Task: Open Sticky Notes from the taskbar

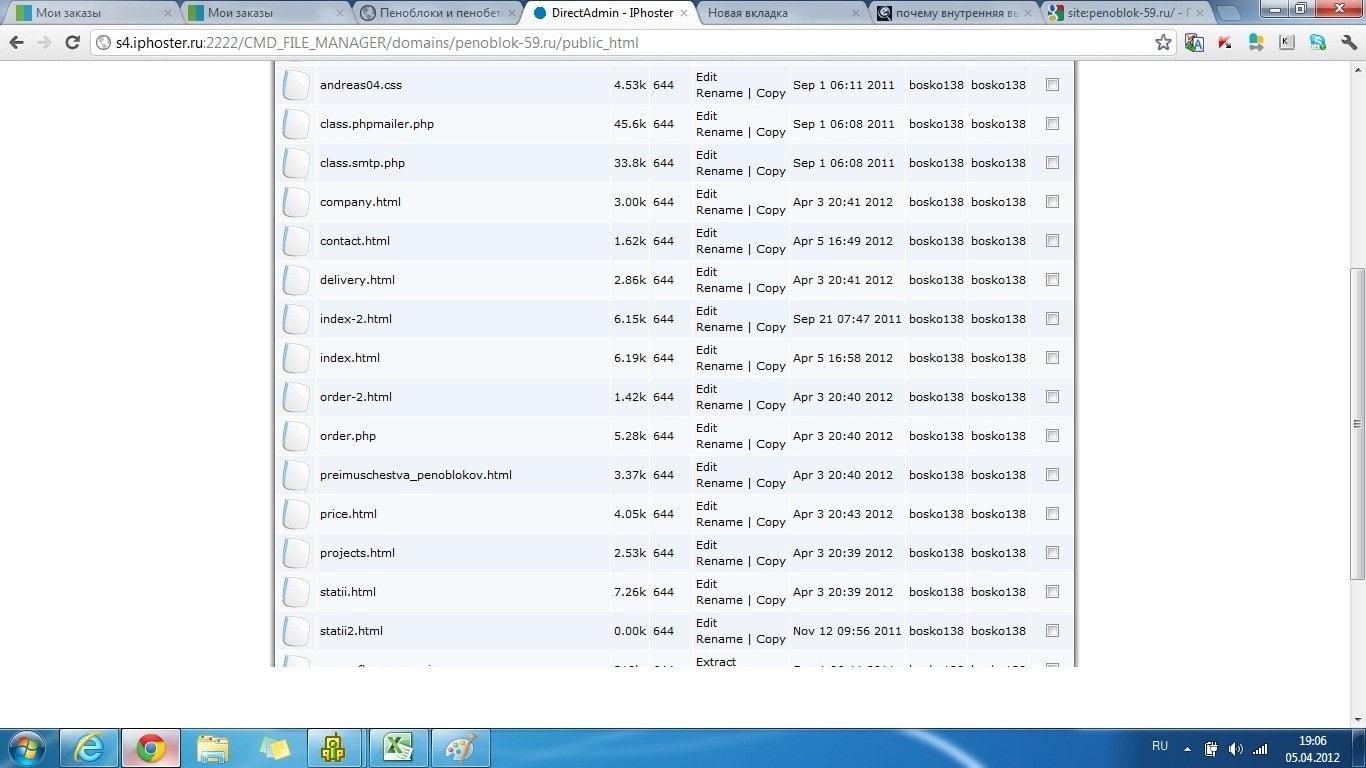Action: click(x=275, y=748)
